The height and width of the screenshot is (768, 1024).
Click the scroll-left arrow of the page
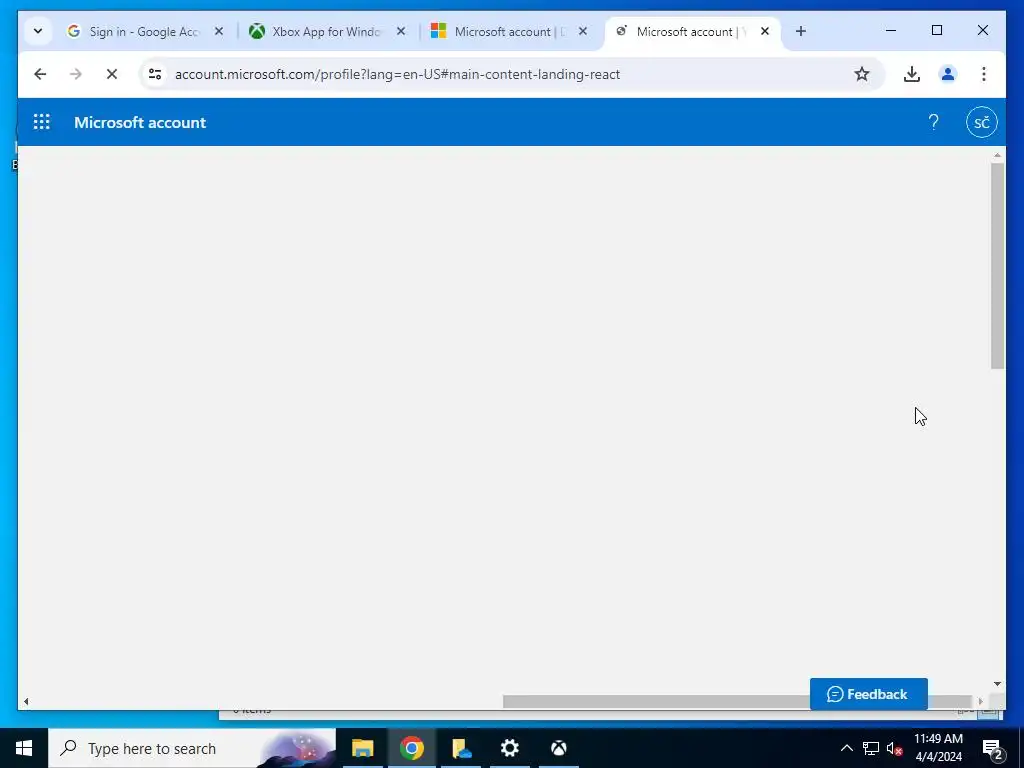pos(26,701)
